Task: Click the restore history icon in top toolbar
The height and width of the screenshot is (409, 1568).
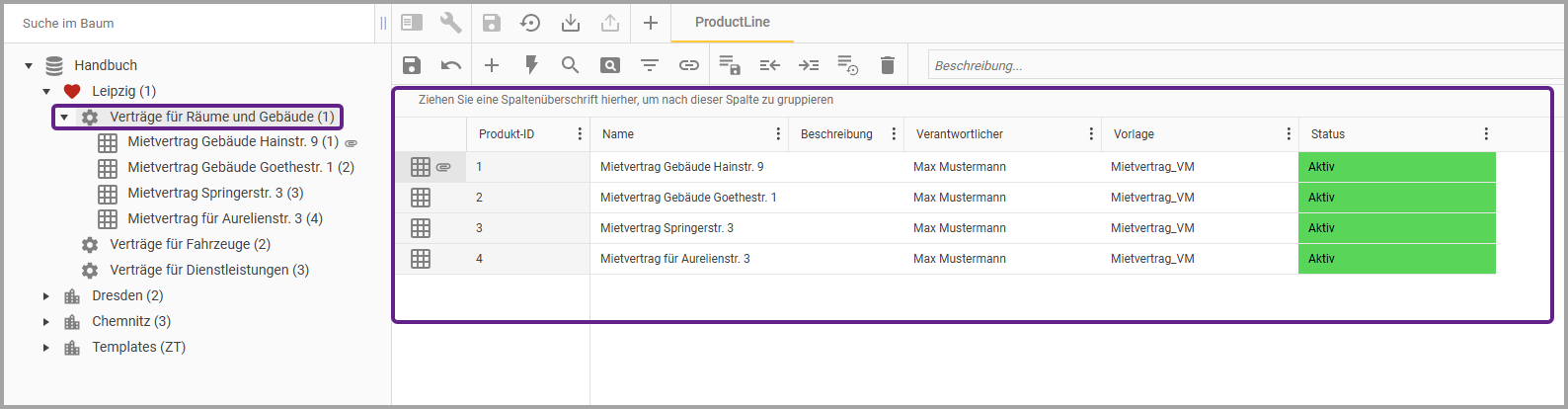Action: point(530,23)
